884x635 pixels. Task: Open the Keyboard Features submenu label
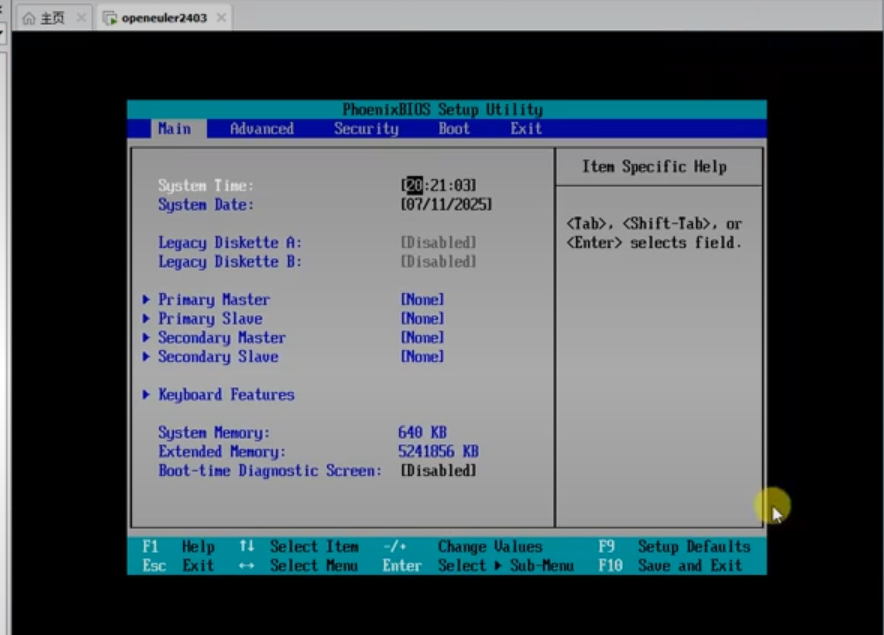[x=226, y=395]
